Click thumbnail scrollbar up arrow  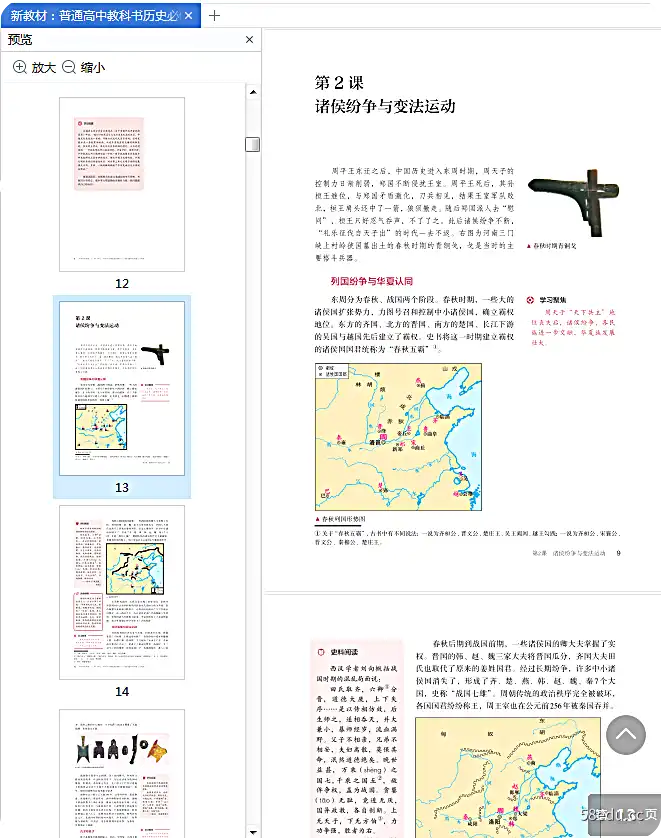coord(253,92)
